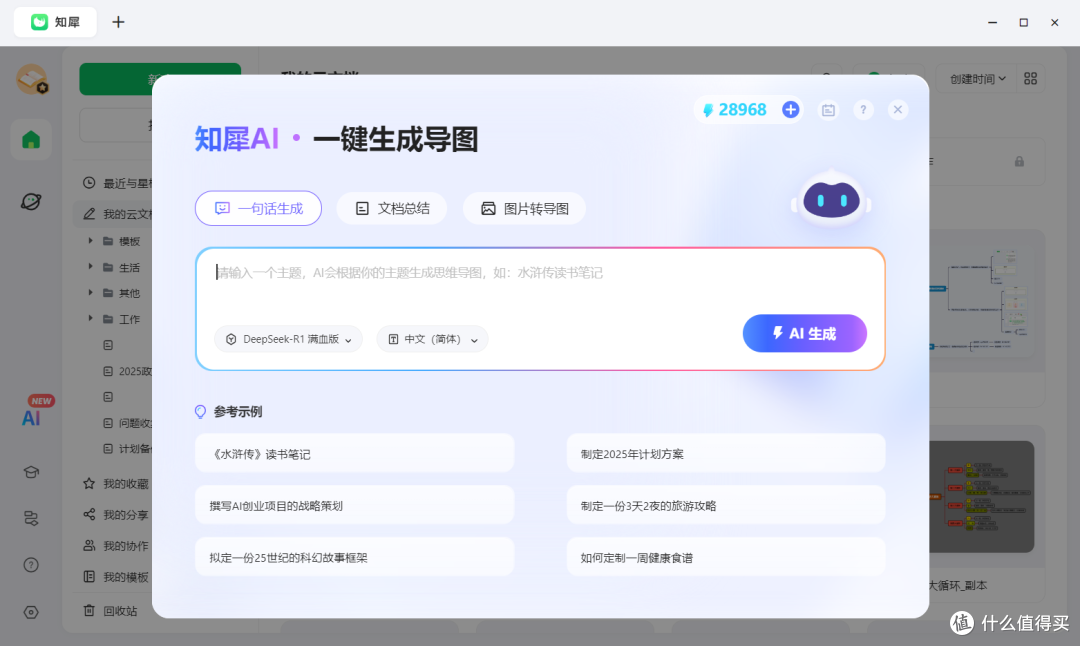Open the 创建时间 sort dropdown
This screenshot has height=646, width=1080.
pos(978,79)
